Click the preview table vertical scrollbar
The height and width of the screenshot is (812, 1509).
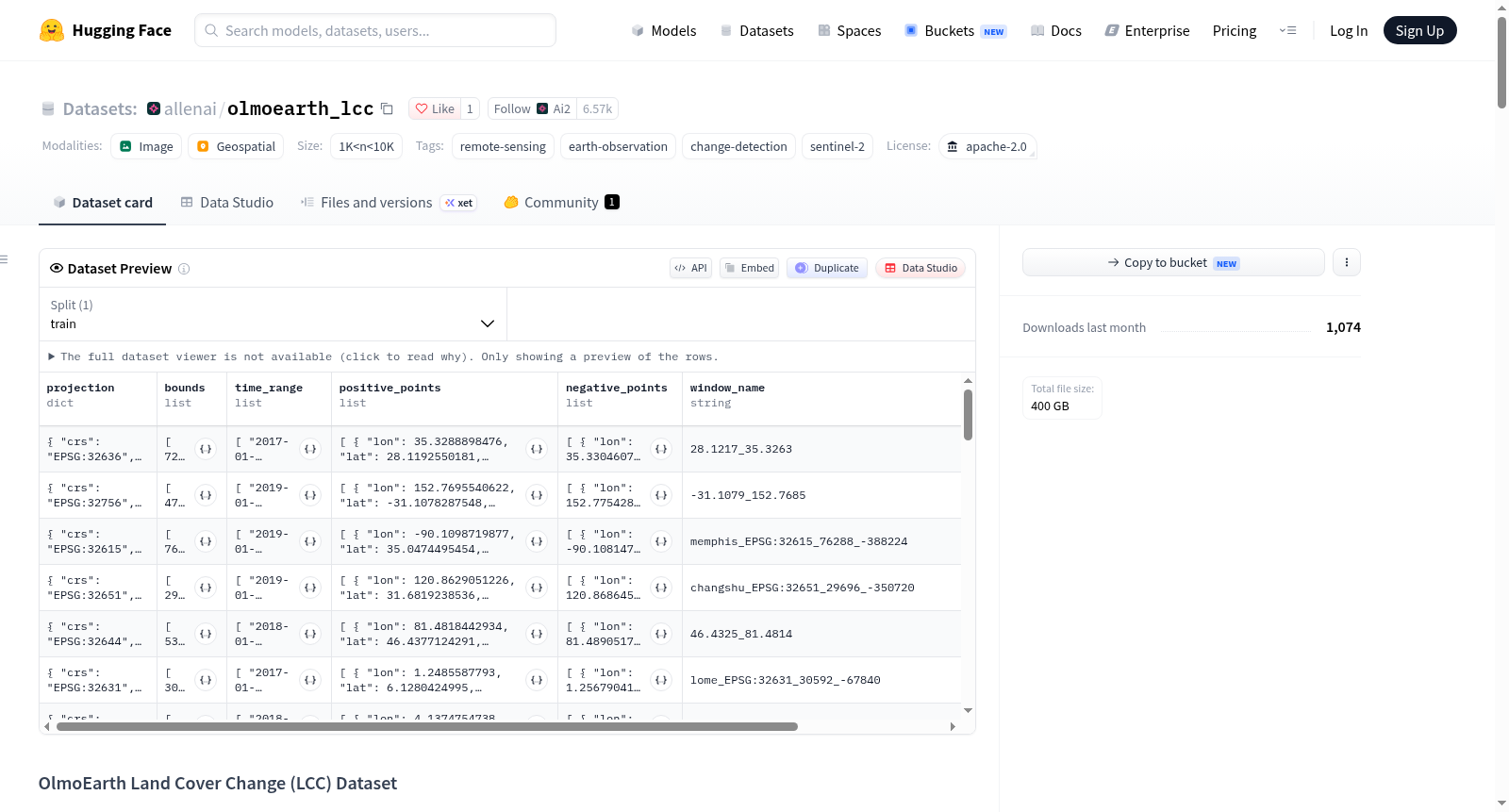pos(968,415)
